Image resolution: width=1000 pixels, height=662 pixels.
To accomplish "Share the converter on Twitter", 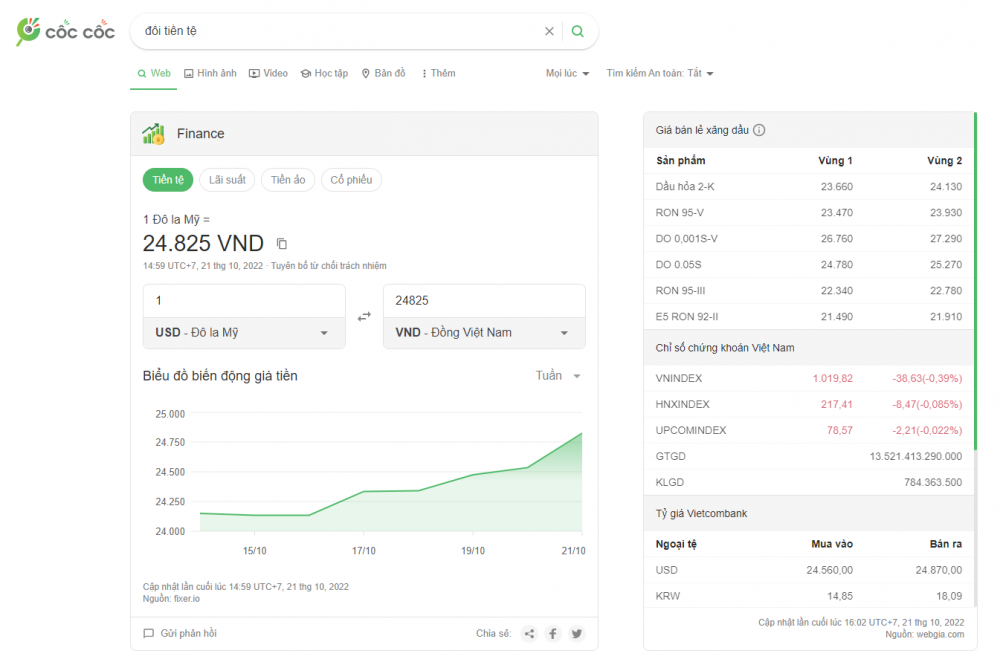I will (x=576, y=633).
